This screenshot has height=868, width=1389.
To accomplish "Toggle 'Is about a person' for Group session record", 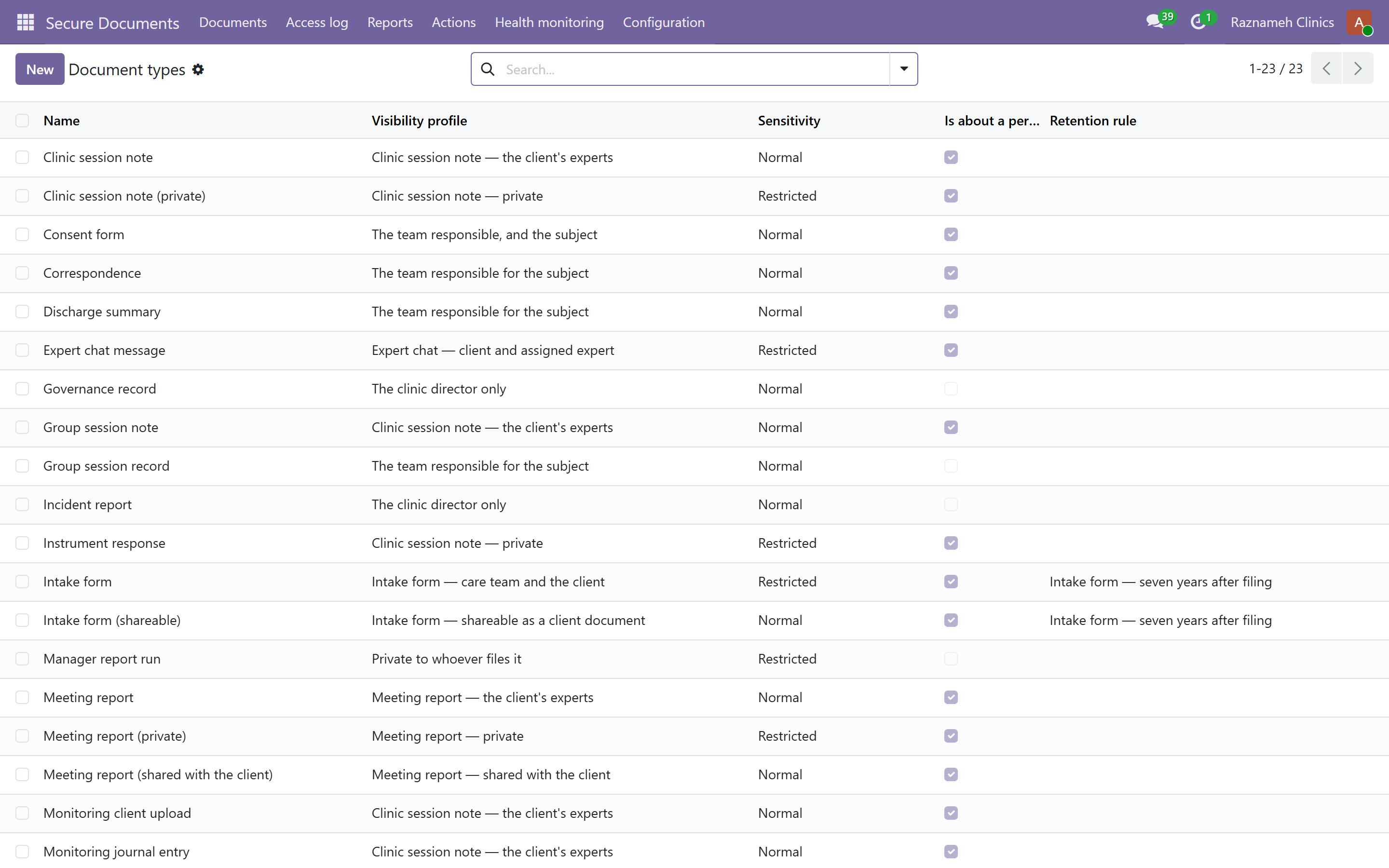I will pyautogui.click(x=951, y=466).
